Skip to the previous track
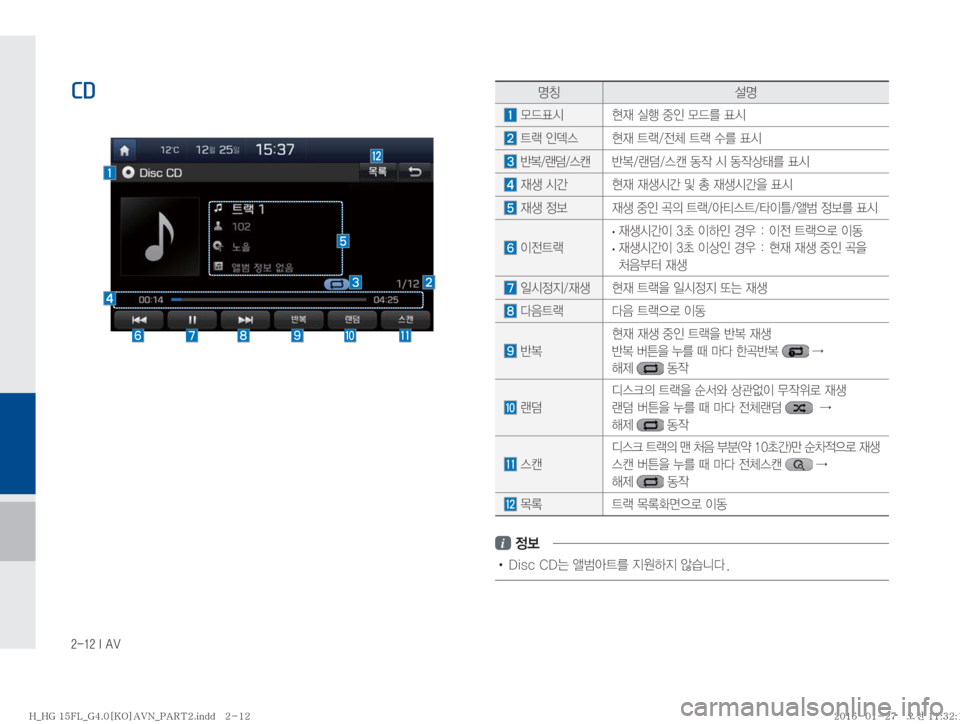The height and width of the screenshot is (724, 960). pos(137,320)
